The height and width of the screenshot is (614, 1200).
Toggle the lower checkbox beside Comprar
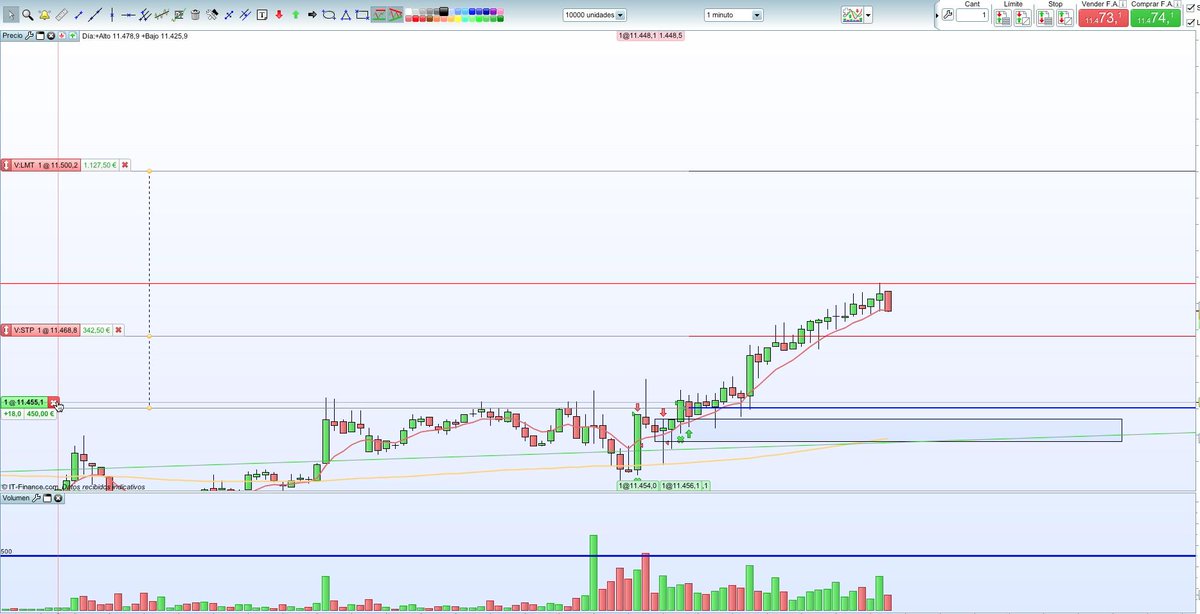pos(1191,23)
